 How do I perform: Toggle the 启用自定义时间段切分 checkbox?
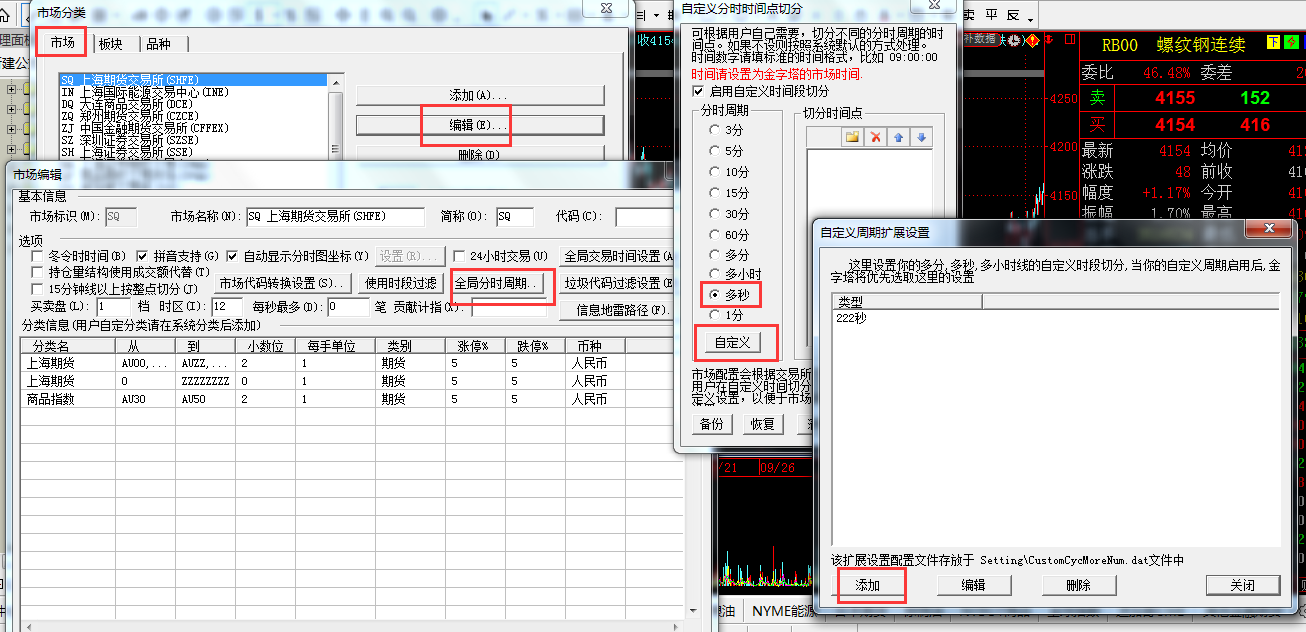pos(698,91)
